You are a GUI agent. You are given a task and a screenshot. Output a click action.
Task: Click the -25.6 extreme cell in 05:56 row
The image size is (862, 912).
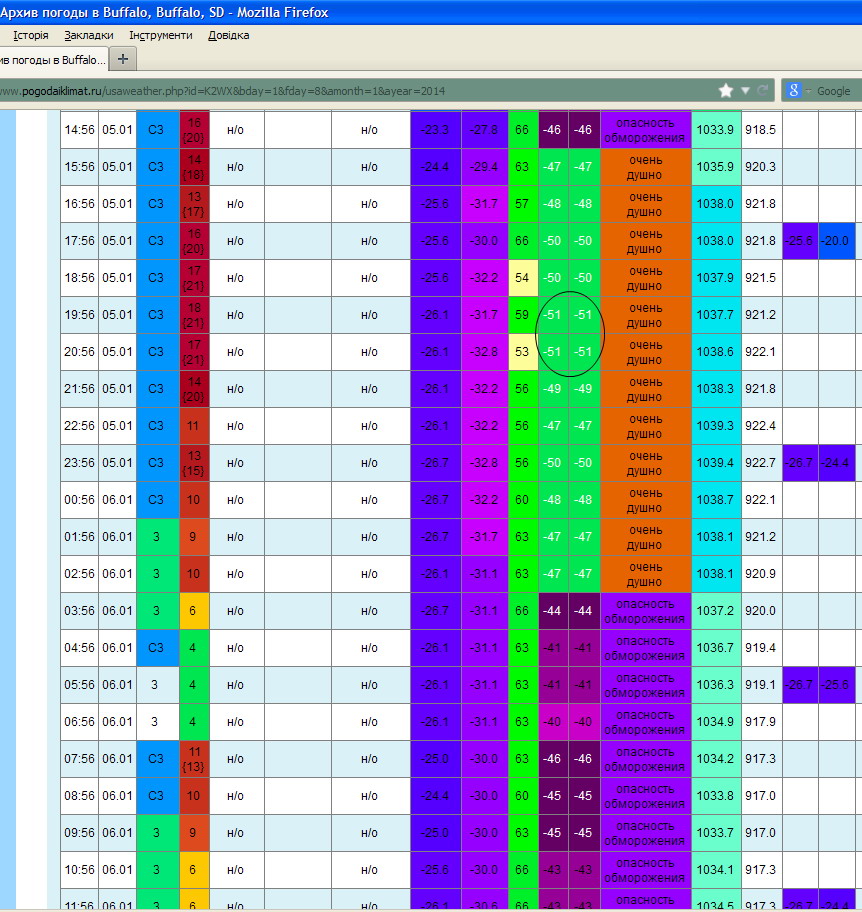[836, 685]
